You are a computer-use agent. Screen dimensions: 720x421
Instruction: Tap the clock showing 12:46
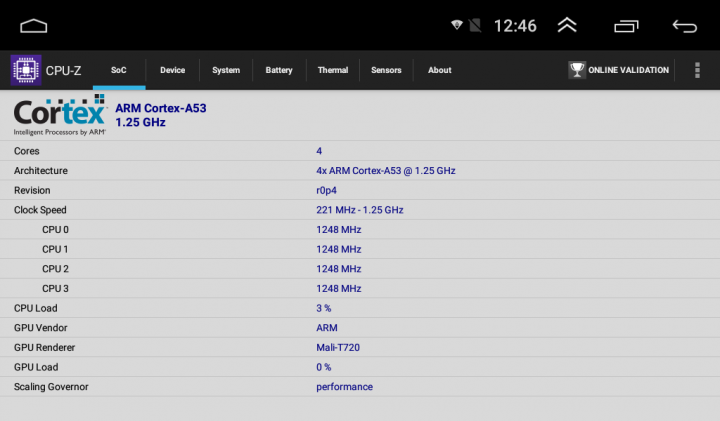tap(515, 26)
